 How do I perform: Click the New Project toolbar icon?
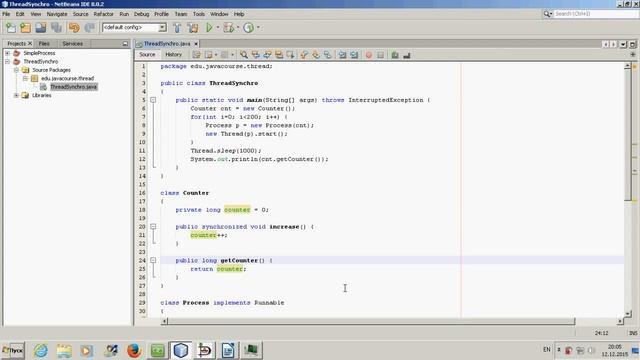[x=25, y=28]
